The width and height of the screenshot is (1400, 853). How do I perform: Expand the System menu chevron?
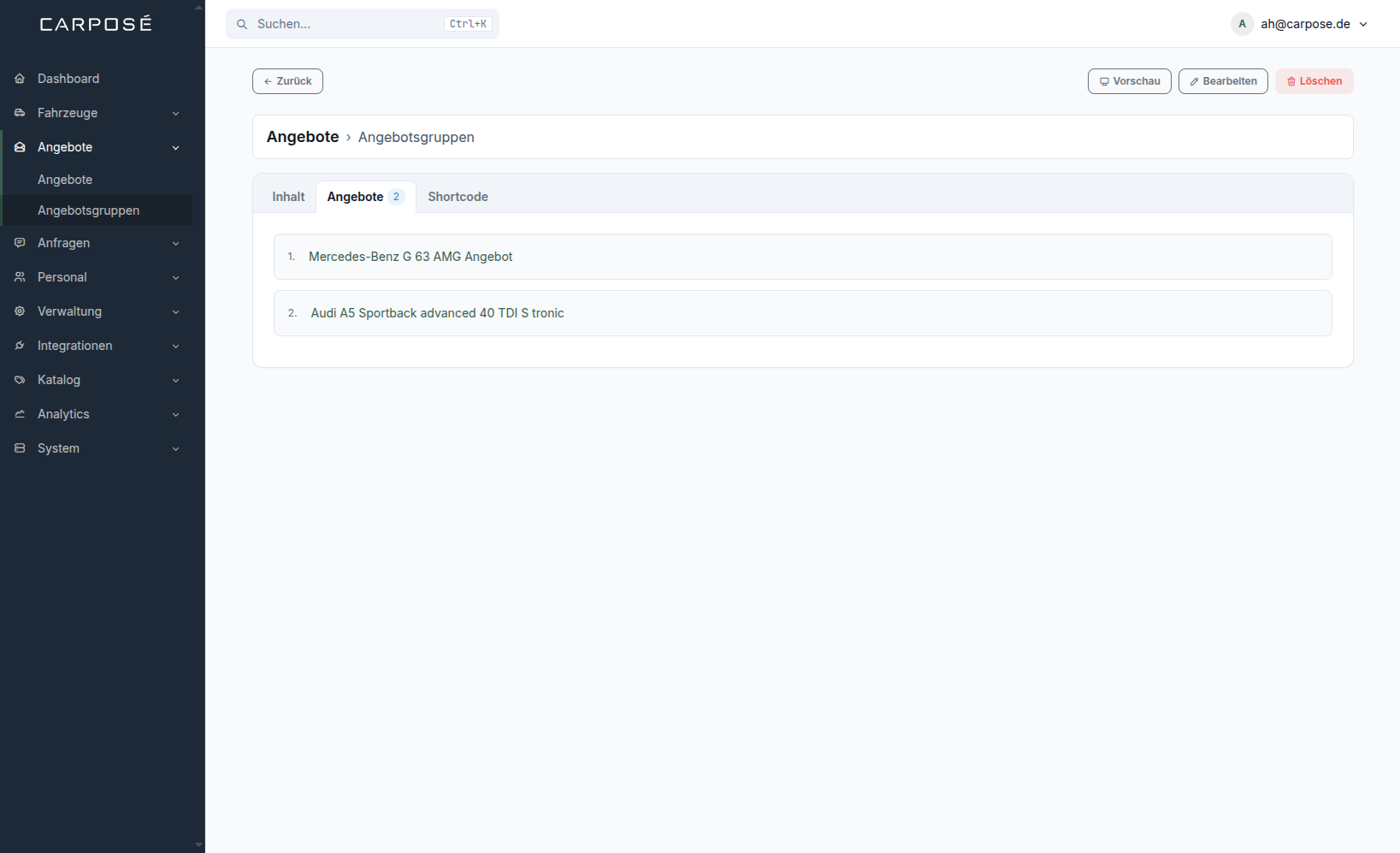[175, 448]
